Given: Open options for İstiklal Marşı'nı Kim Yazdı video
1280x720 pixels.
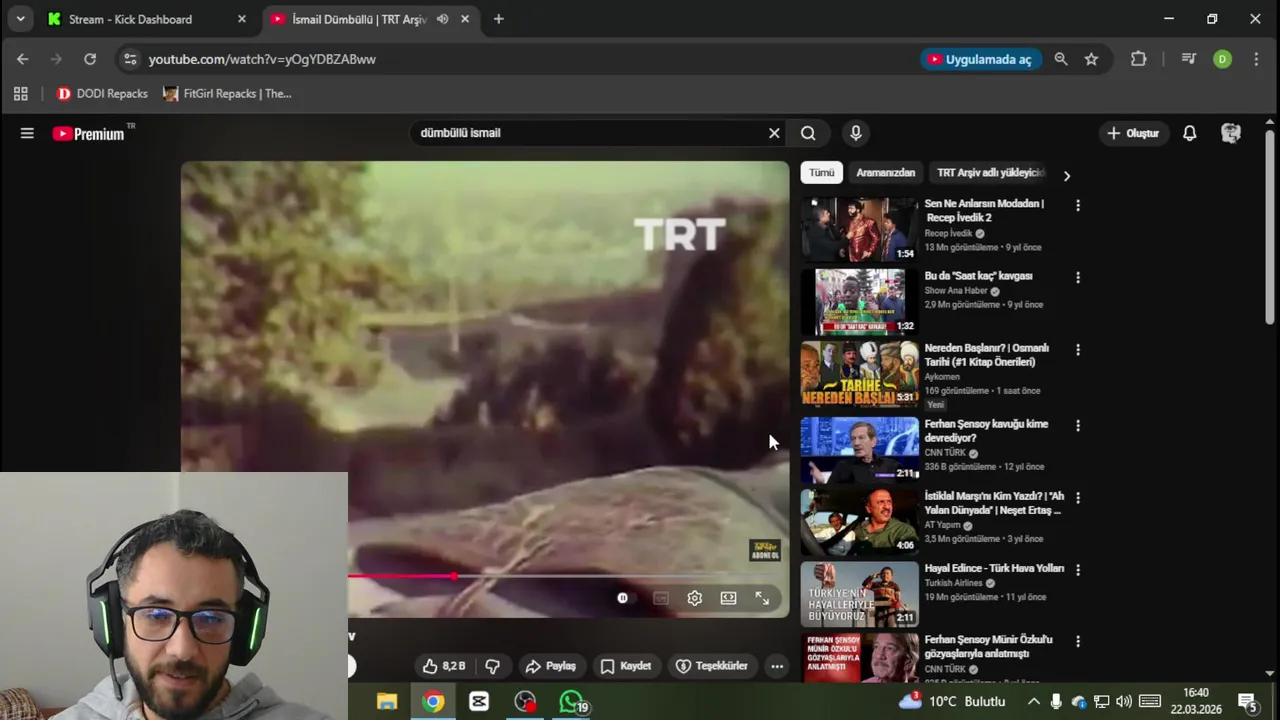Looking at the screenshot, I should (x=1077, y=497).
